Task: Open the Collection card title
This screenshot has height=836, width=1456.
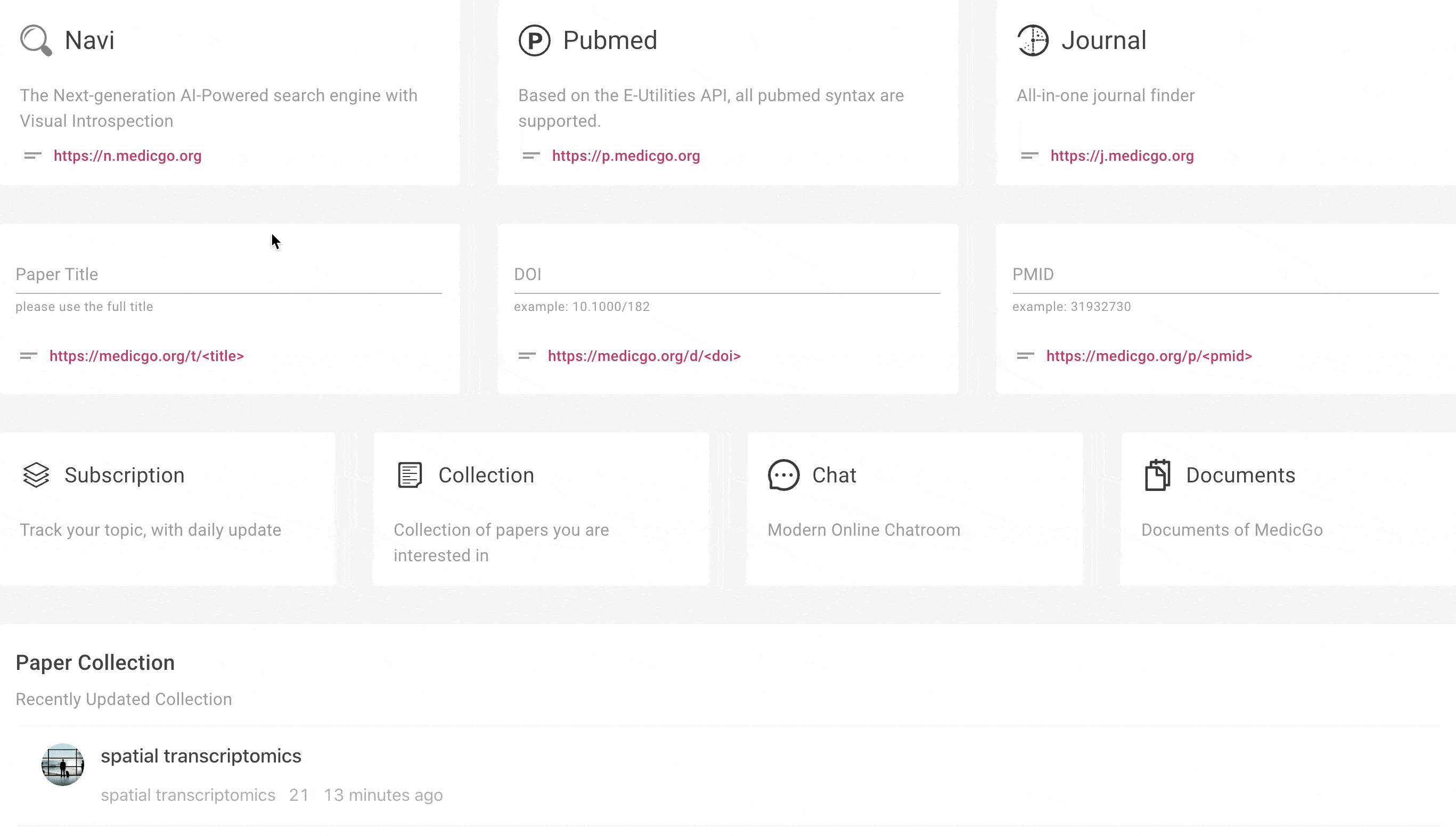Action: pyautogui.click(x=486, y=475)
